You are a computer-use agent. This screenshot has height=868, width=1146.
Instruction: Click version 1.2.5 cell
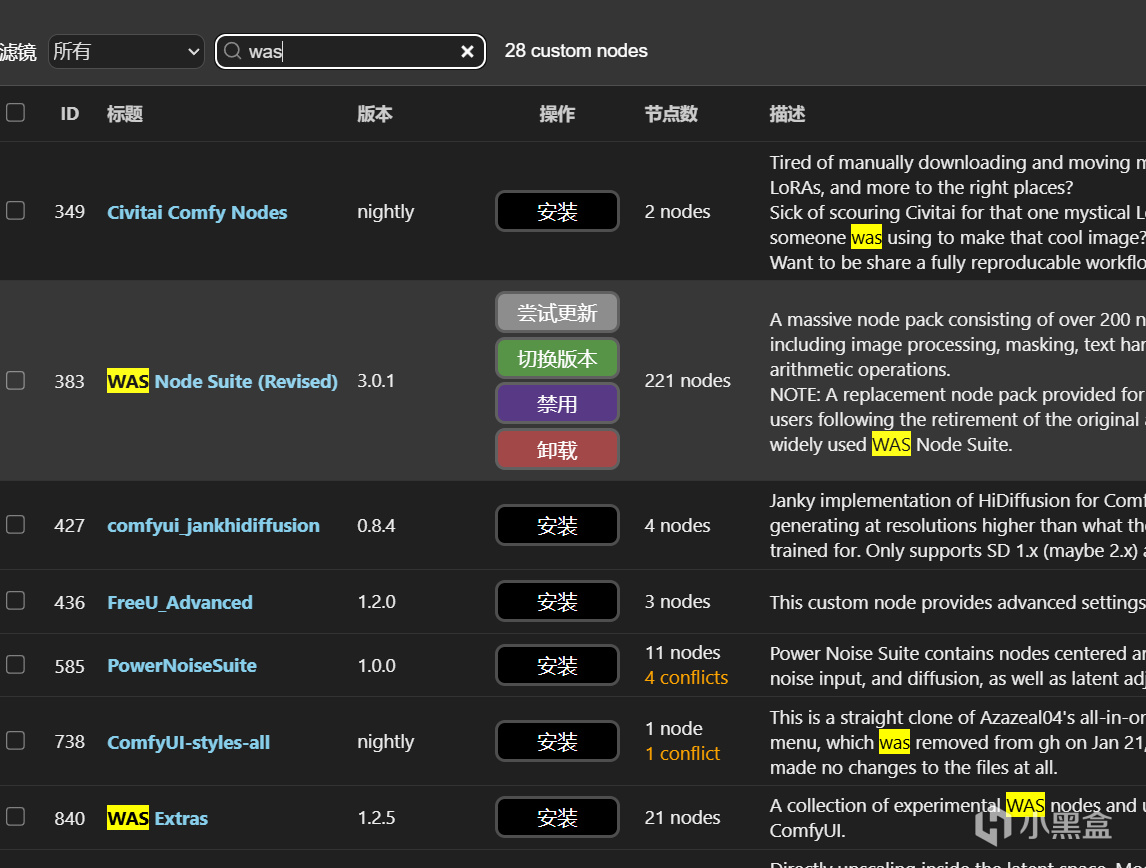tap(376, 818)
